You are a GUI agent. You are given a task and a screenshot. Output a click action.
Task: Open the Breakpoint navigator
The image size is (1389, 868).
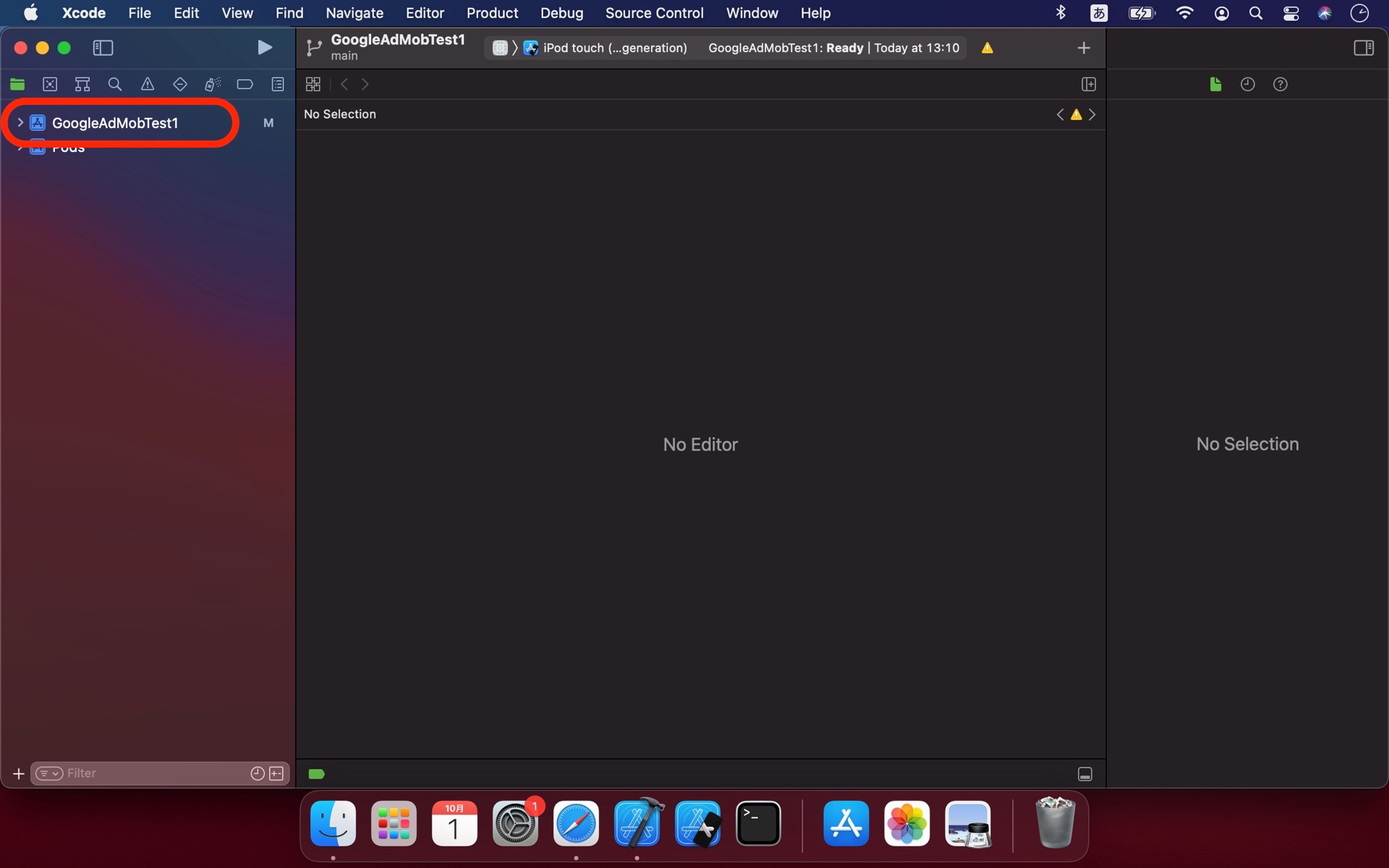pos(245,85)
